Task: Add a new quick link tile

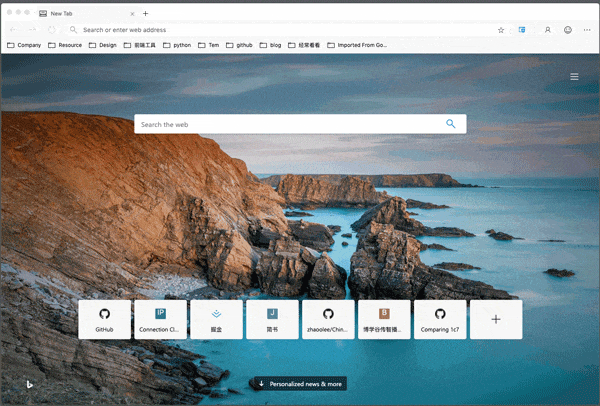Action: [x=496, y=320]
